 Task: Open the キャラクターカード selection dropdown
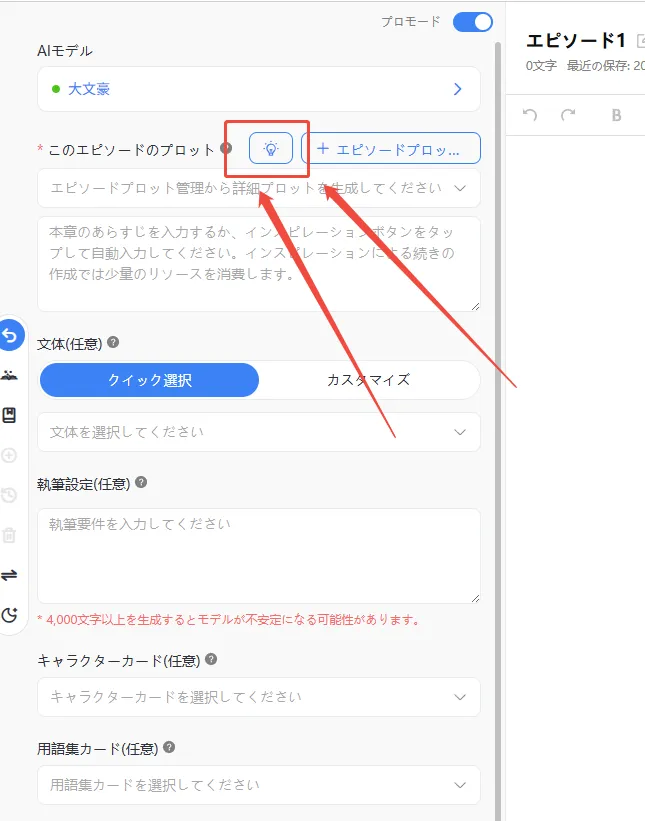click(259, 697)
